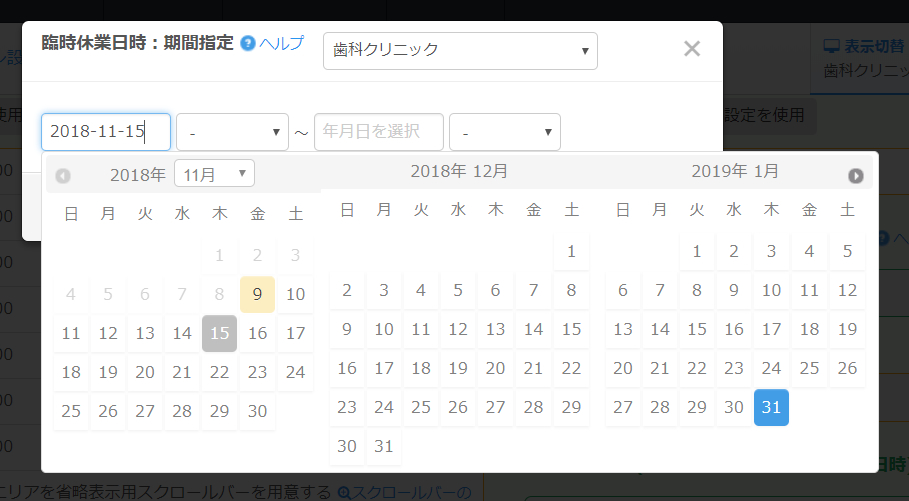Close the temporary closure dialog
This screenshot has height=501, width=909.
691,49
